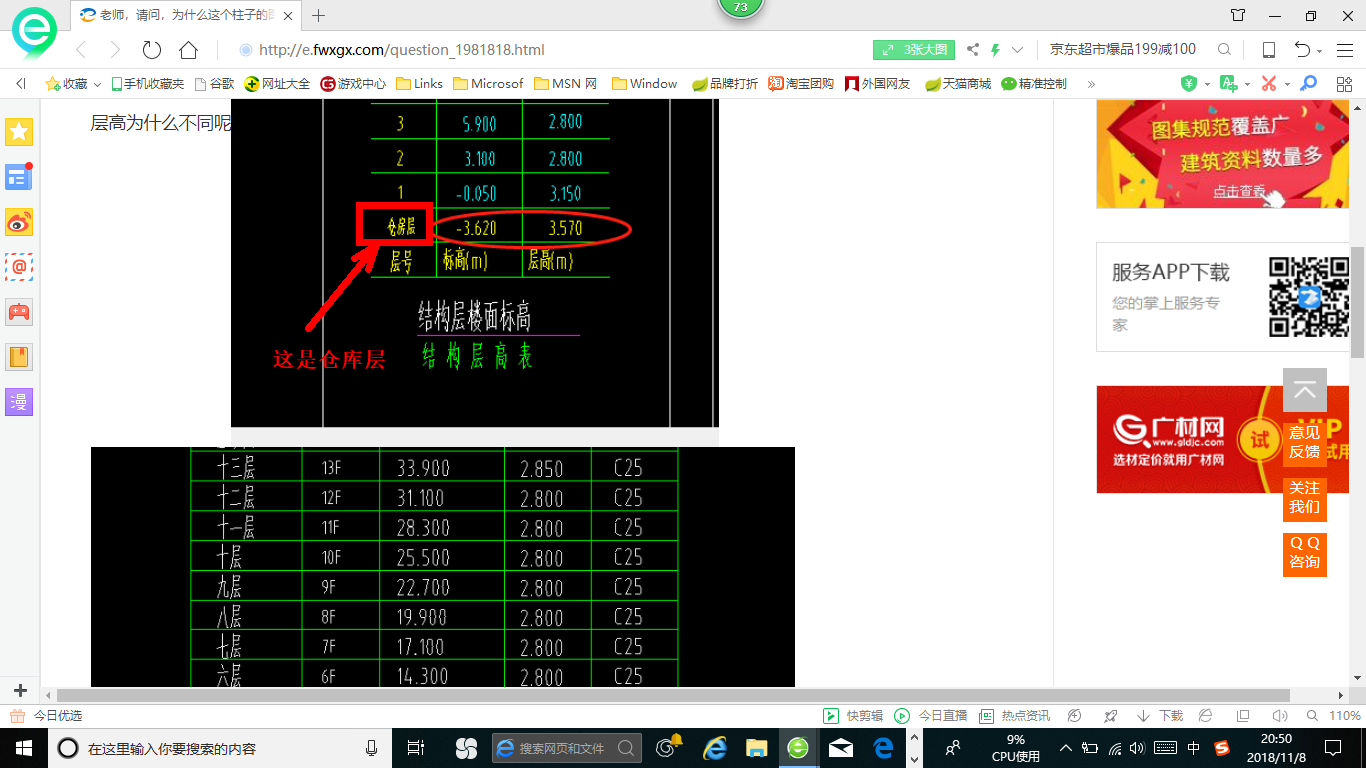
Task: Open 今日直播 in the status bar
Action: point(930,716)
